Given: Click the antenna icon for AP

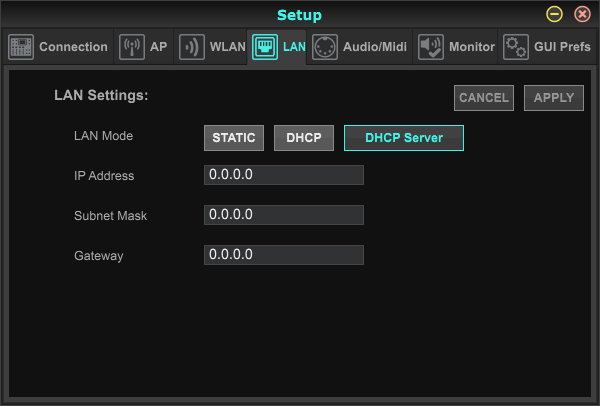Looking at the screenshot, I should (131, 47).
